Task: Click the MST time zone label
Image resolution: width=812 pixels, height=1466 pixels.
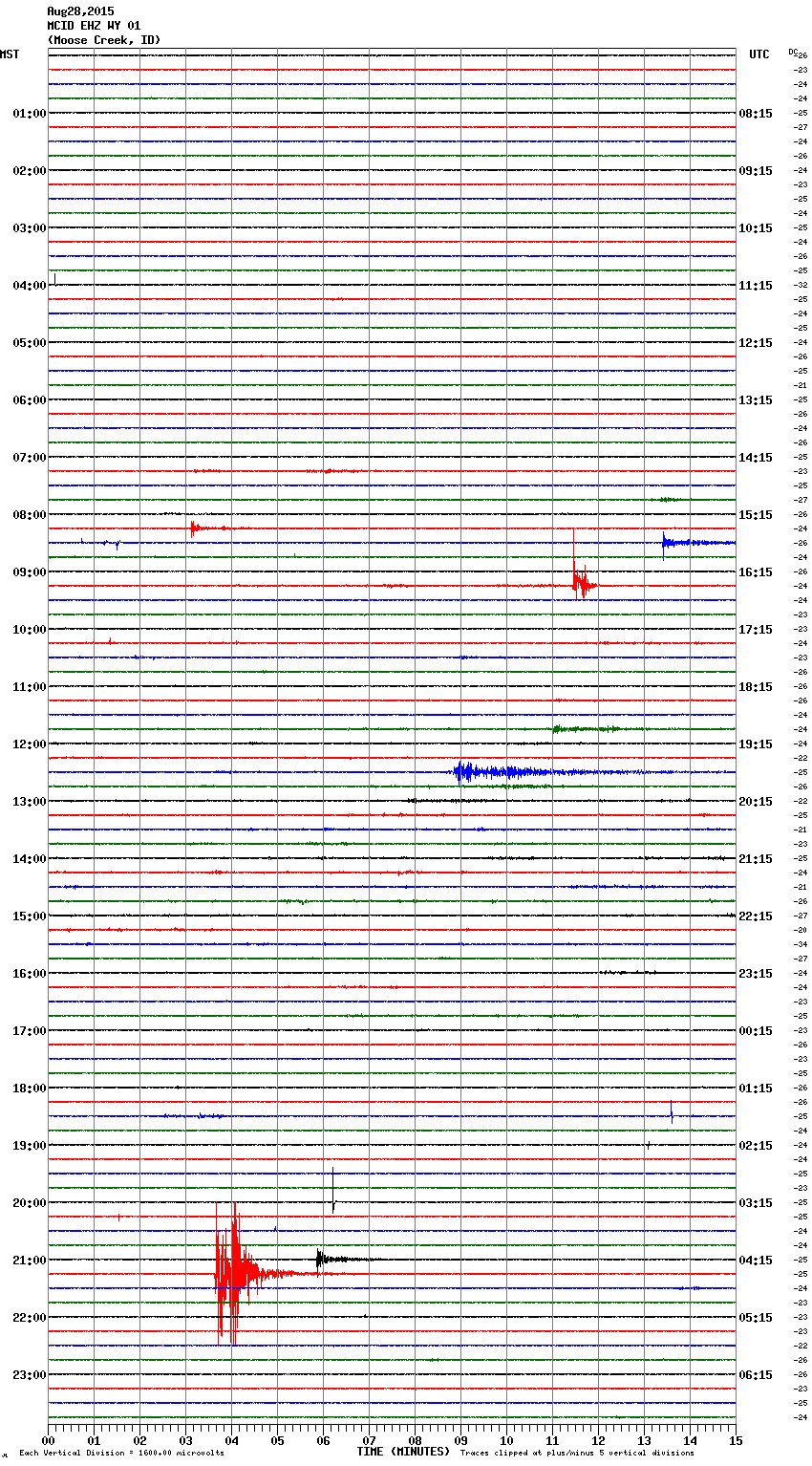Action: pos(10,54)
